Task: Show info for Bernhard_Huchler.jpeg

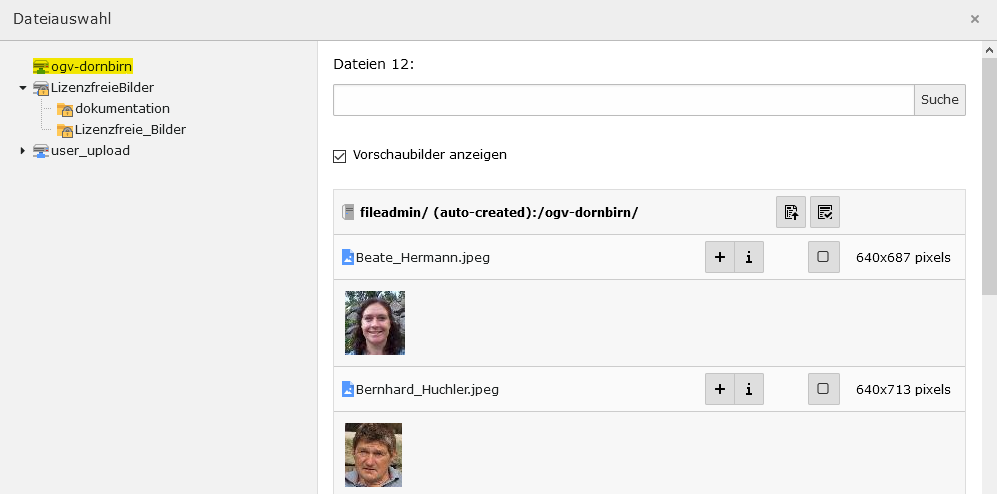Action: point(749,389)
